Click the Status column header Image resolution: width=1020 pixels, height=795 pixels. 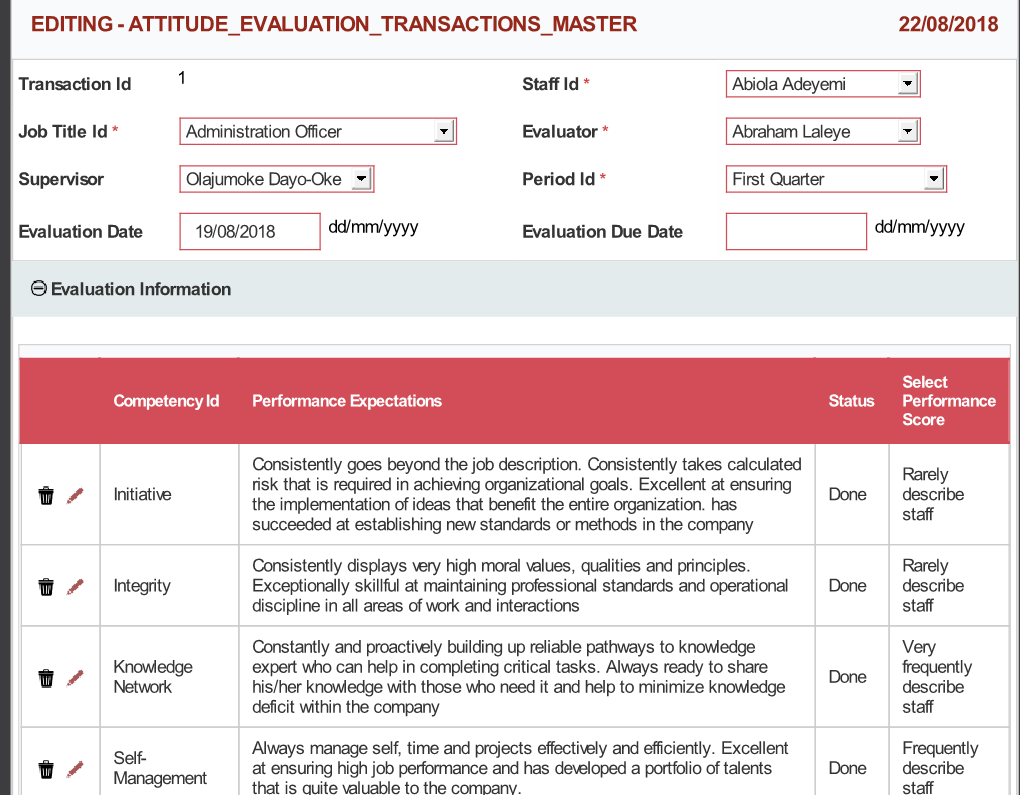click(x=851, y=401)
